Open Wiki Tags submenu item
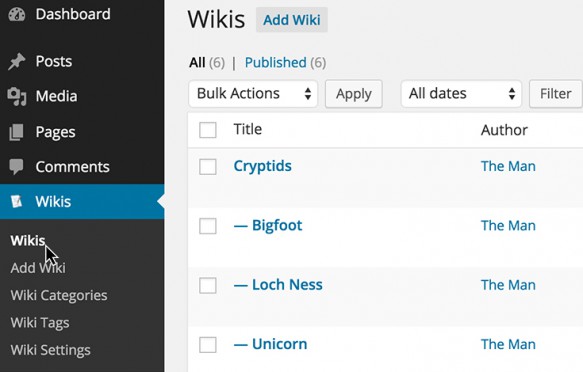This screenshot has height=372, width=583. pos(40,323)
